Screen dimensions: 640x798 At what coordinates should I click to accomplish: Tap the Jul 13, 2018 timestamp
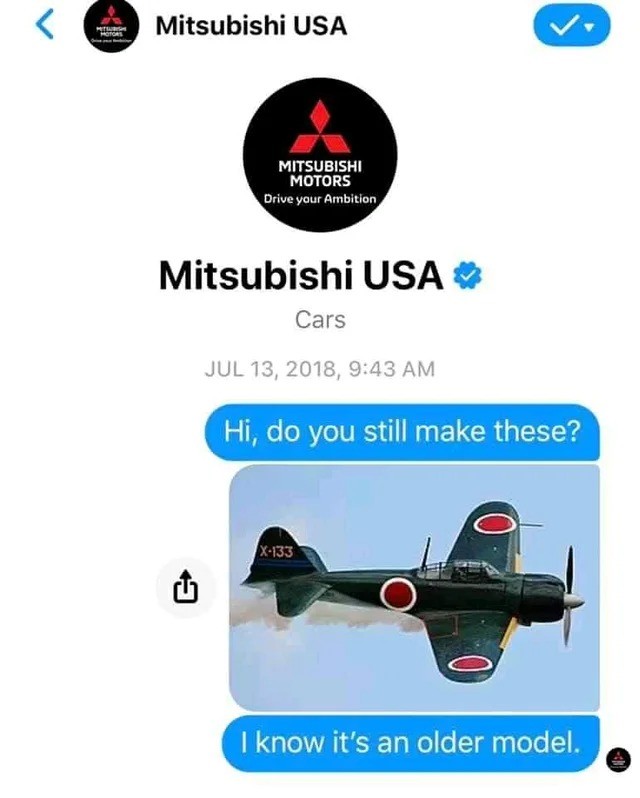click(320, 369)
